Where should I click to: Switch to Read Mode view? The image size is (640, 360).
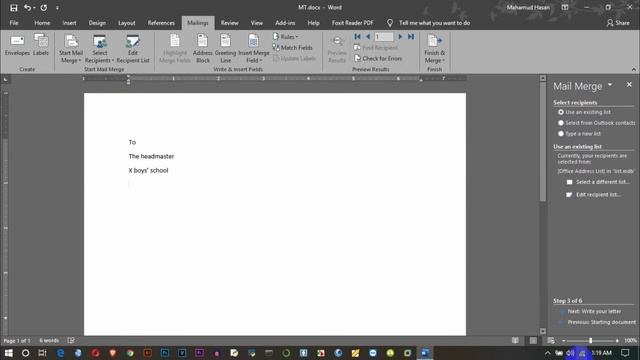pos(516,340)
